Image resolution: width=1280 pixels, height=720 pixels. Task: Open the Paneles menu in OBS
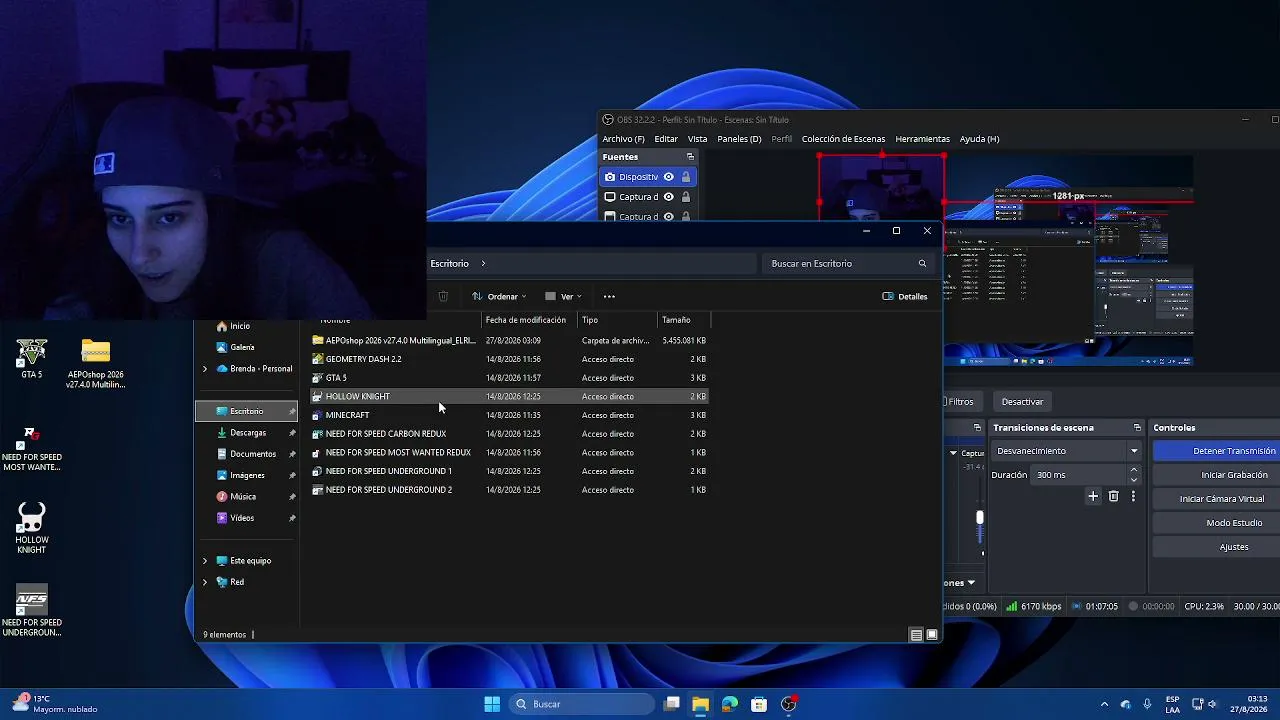coord(739,139)
